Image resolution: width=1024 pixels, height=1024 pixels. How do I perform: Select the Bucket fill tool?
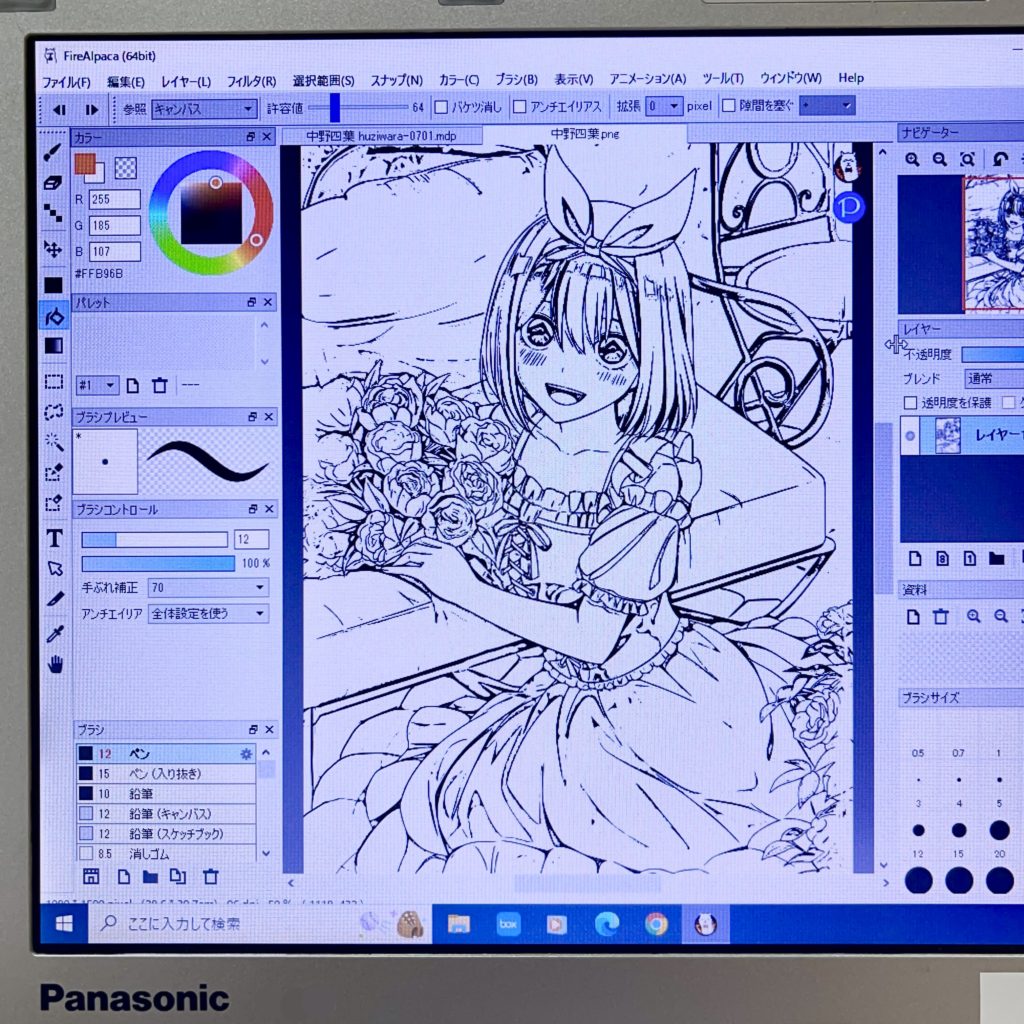[54, 316]
